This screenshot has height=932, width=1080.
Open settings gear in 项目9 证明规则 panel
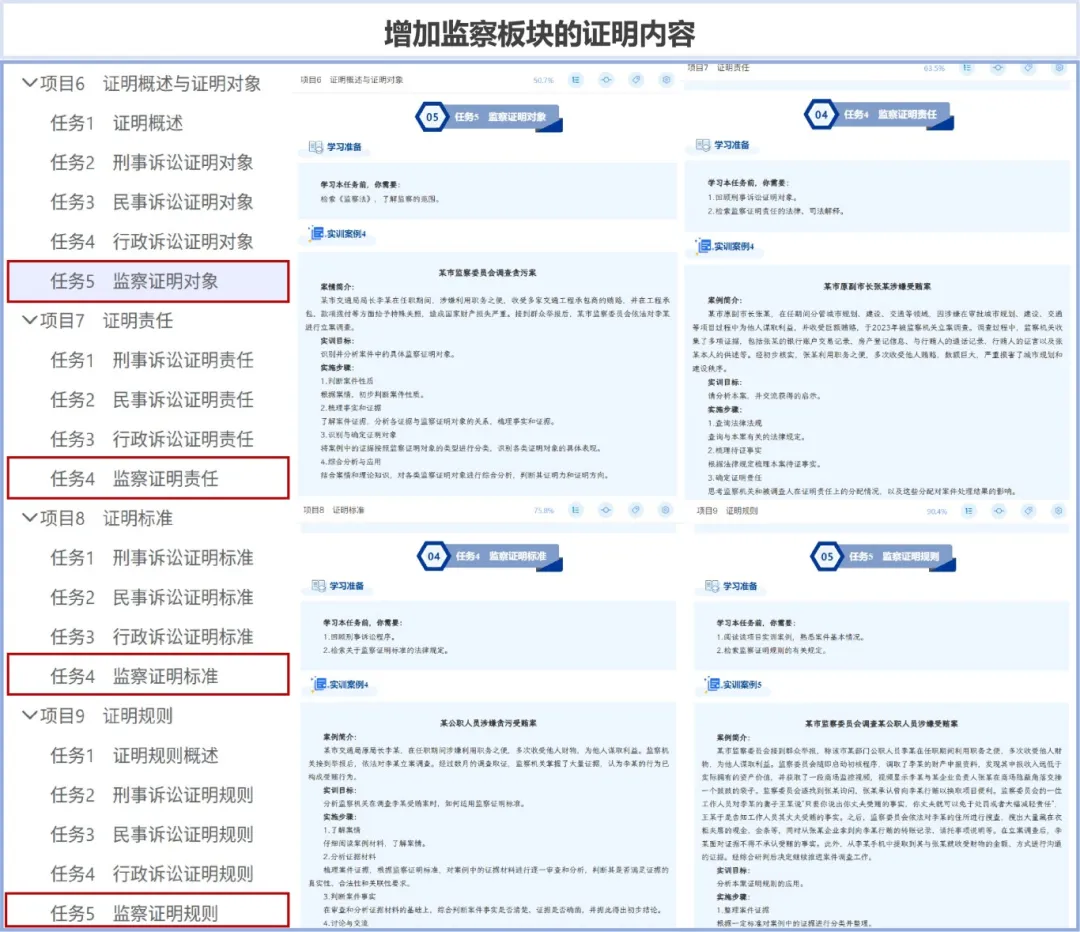1059,510
